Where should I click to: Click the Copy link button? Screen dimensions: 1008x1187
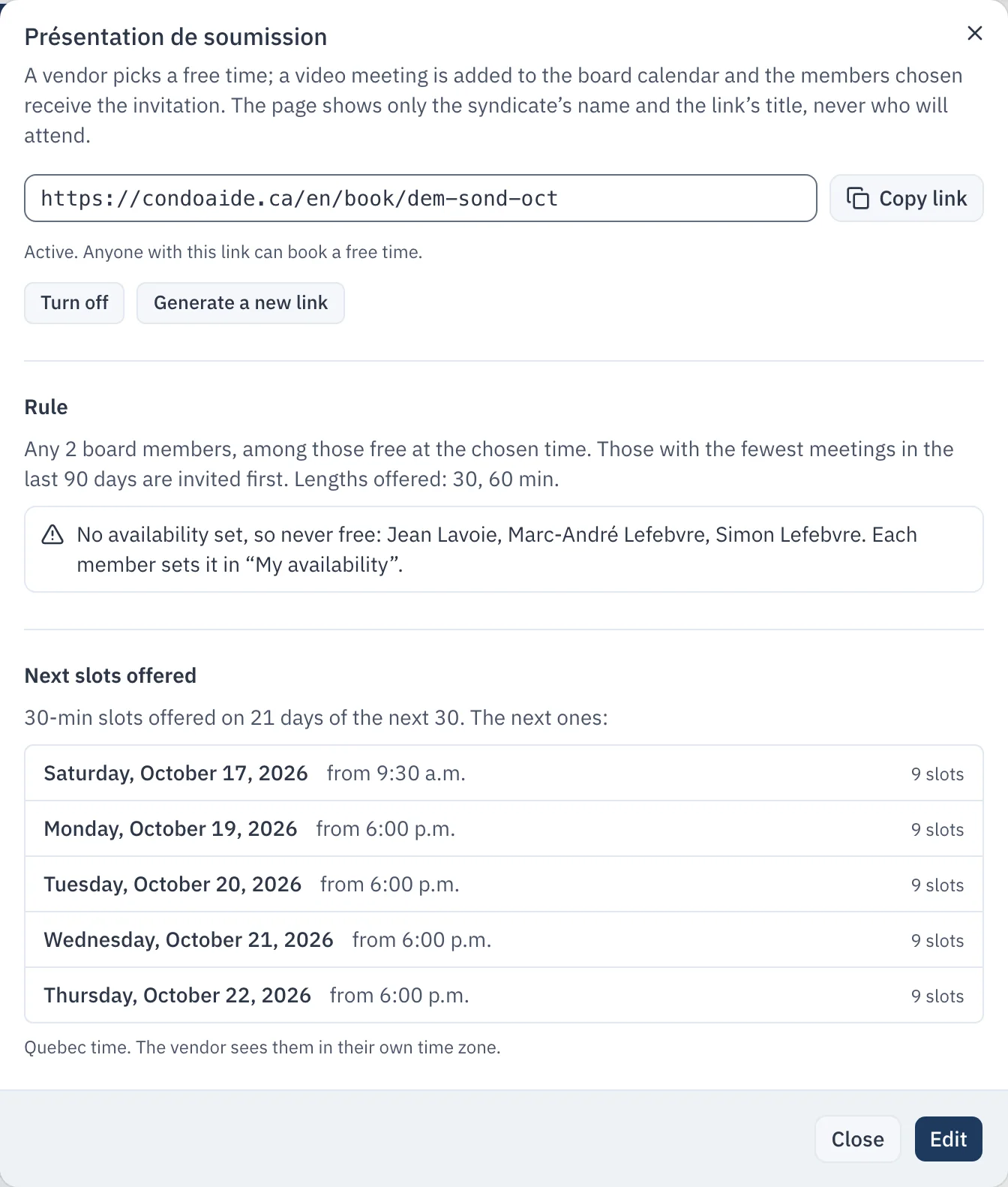pos(906,198)
